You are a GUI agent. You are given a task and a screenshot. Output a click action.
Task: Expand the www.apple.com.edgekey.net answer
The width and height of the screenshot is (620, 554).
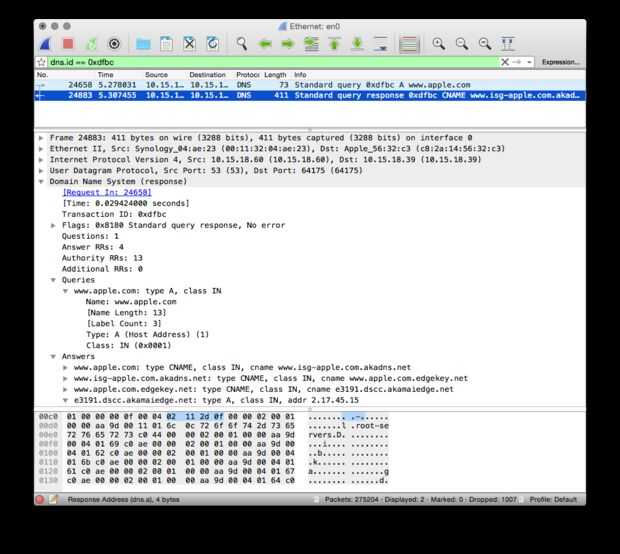[66, 390]
